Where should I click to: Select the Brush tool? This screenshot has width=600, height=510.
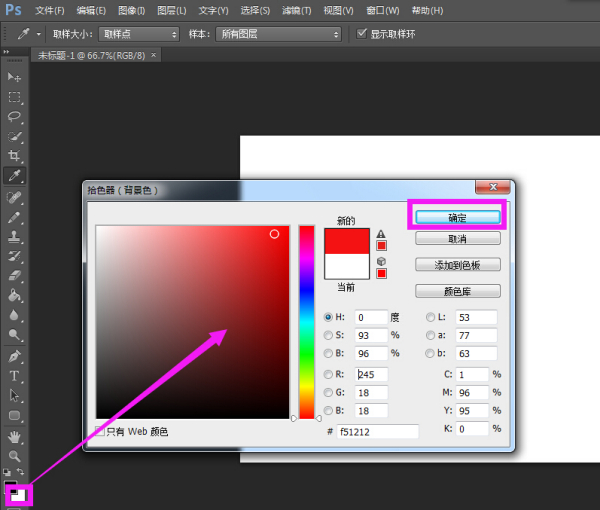coord(14,217)
